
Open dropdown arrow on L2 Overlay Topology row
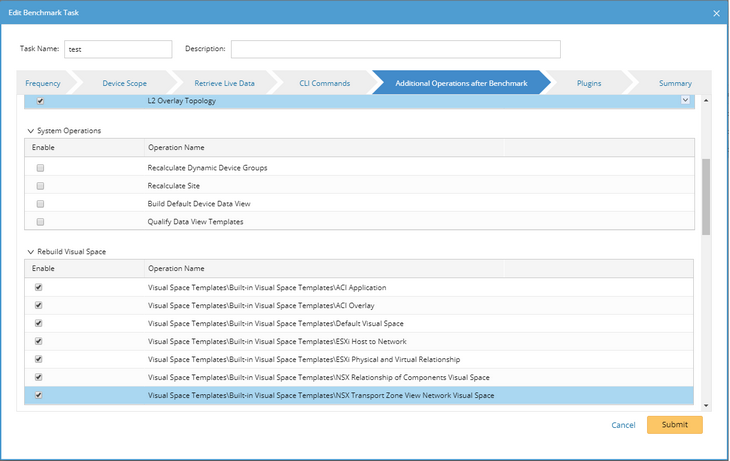click(685, 101)
